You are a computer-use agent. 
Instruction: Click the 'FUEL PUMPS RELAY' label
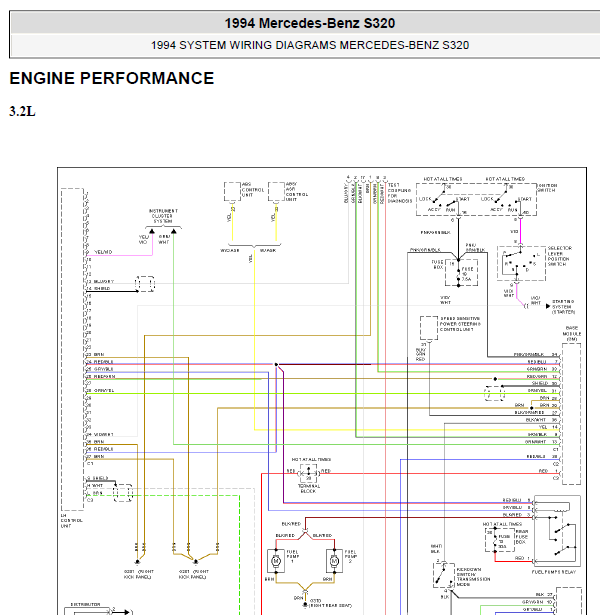pyautogui.click(x=554, y=572)
